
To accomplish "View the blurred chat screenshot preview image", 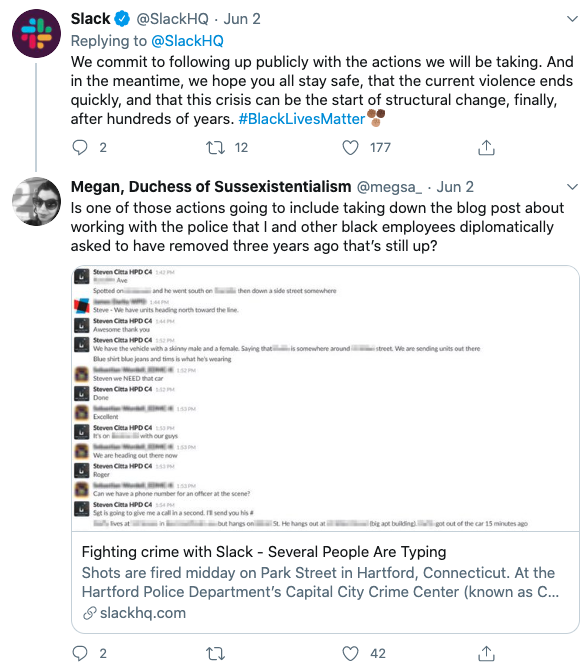I will tap(325, 398).
